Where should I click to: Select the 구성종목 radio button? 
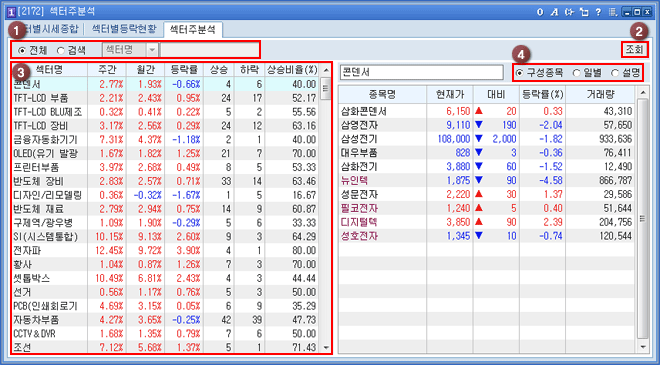tap(520, 73)
